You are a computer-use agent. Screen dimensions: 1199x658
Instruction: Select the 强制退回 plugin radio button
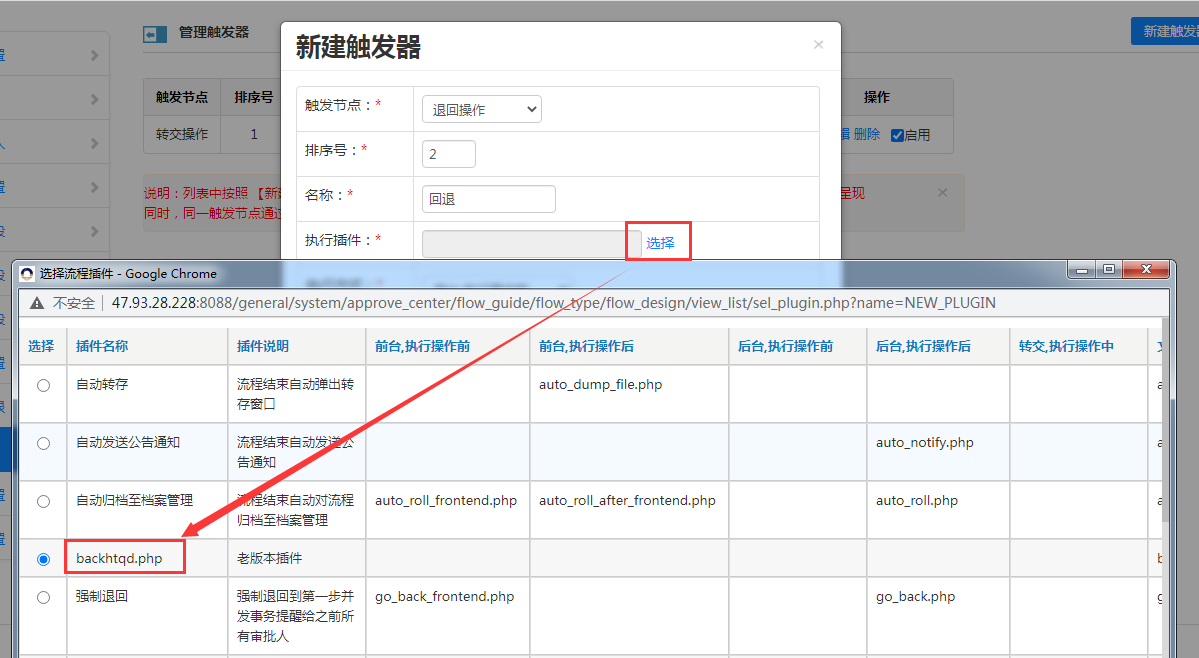[x=44, y=598]
